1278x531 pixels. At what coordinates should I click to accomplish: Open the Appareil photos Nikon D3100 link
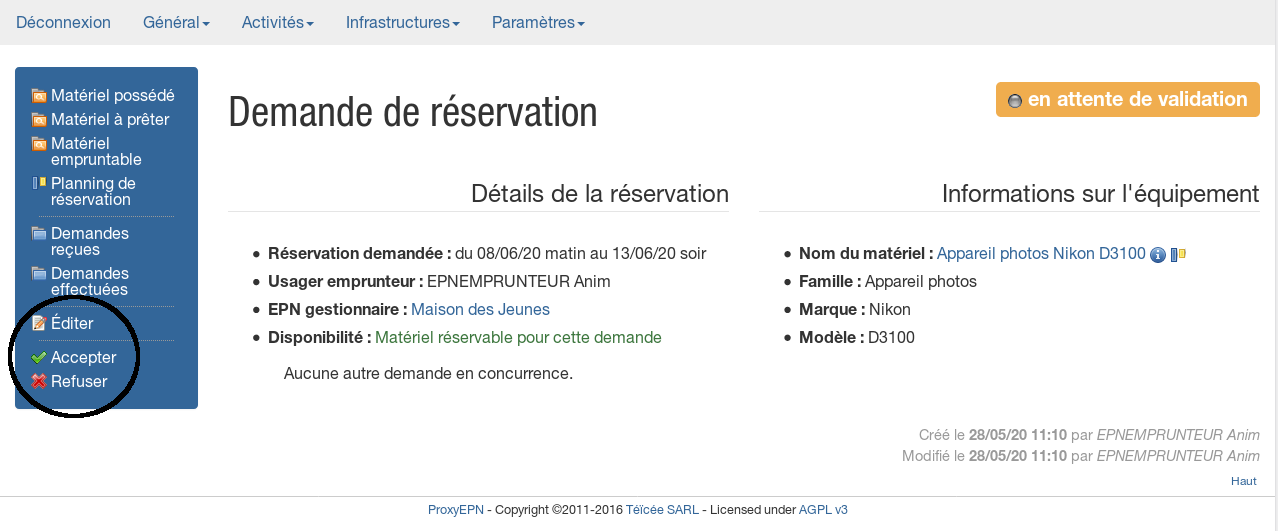1040,254
